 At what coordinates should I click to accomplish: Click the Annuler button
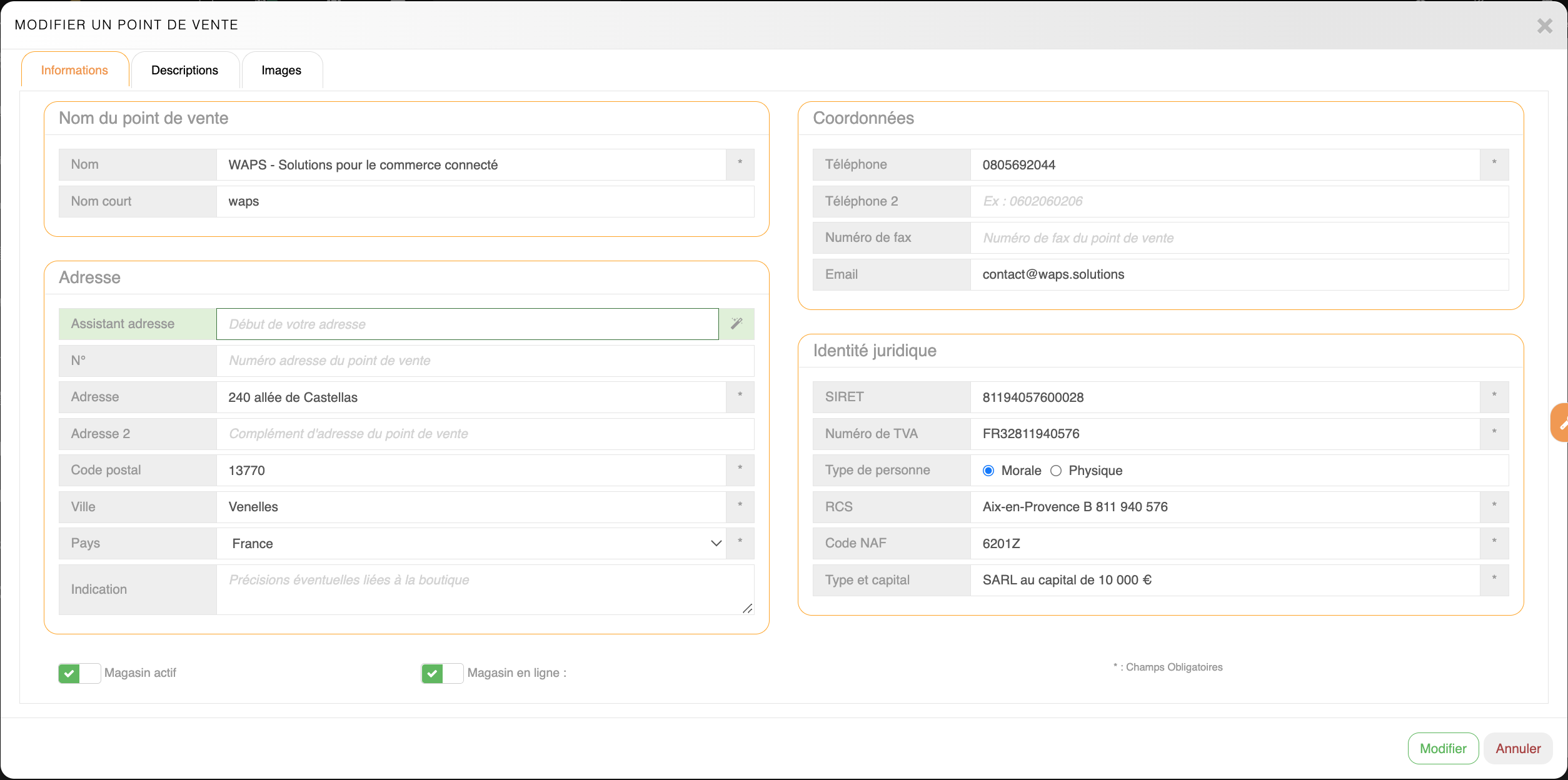[1518, 748]
